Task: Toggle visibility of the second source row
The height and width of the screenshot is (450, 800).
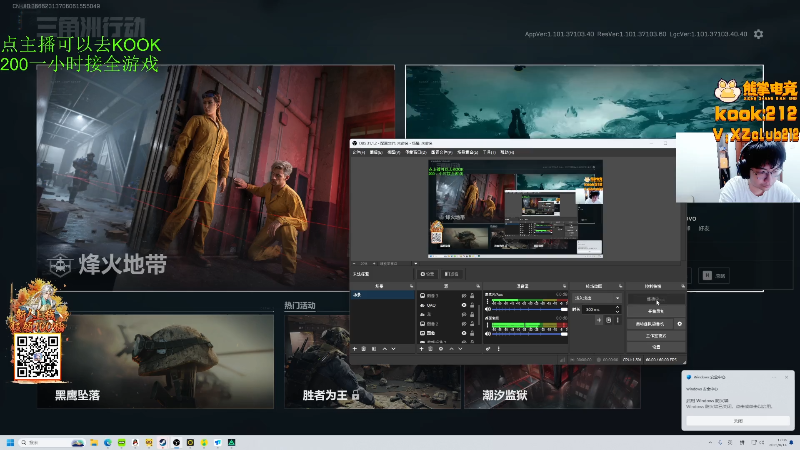Action: pyautogui.click(x=464, y=305)
